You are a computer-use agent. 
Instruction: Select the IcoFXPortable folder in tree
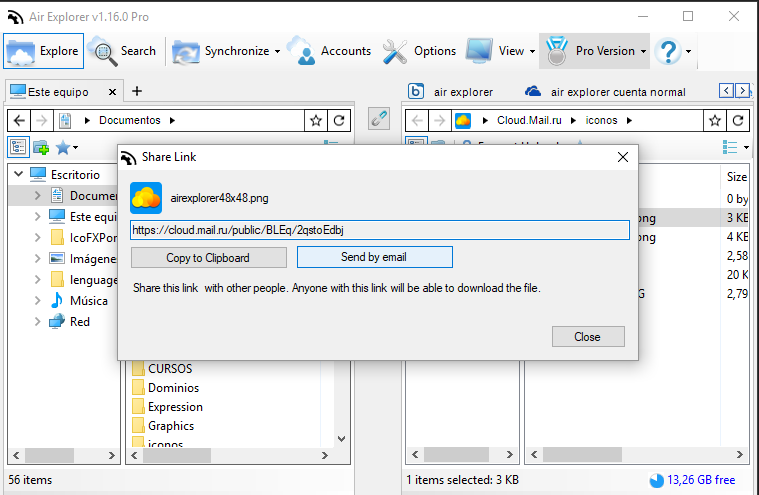83,238
